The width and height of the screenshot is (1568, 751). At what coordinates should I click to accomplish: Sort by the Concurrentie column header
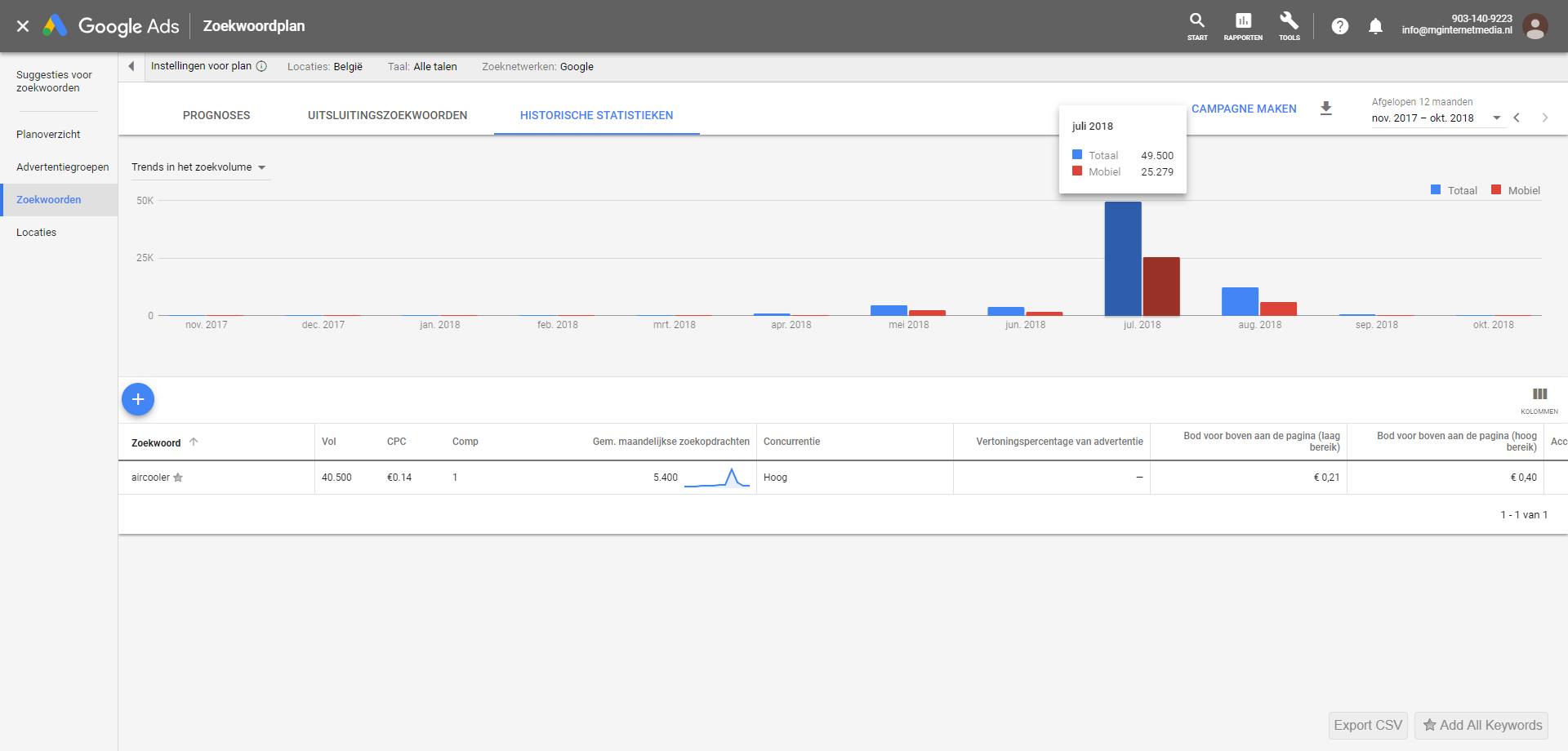(x=791, y=442)
